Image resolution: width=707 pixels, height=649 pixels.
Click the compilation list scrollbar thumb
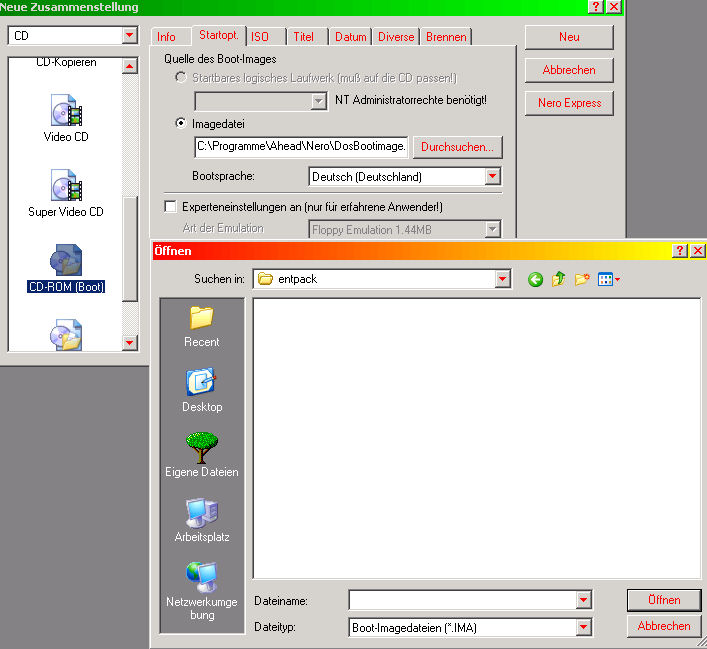130,249
